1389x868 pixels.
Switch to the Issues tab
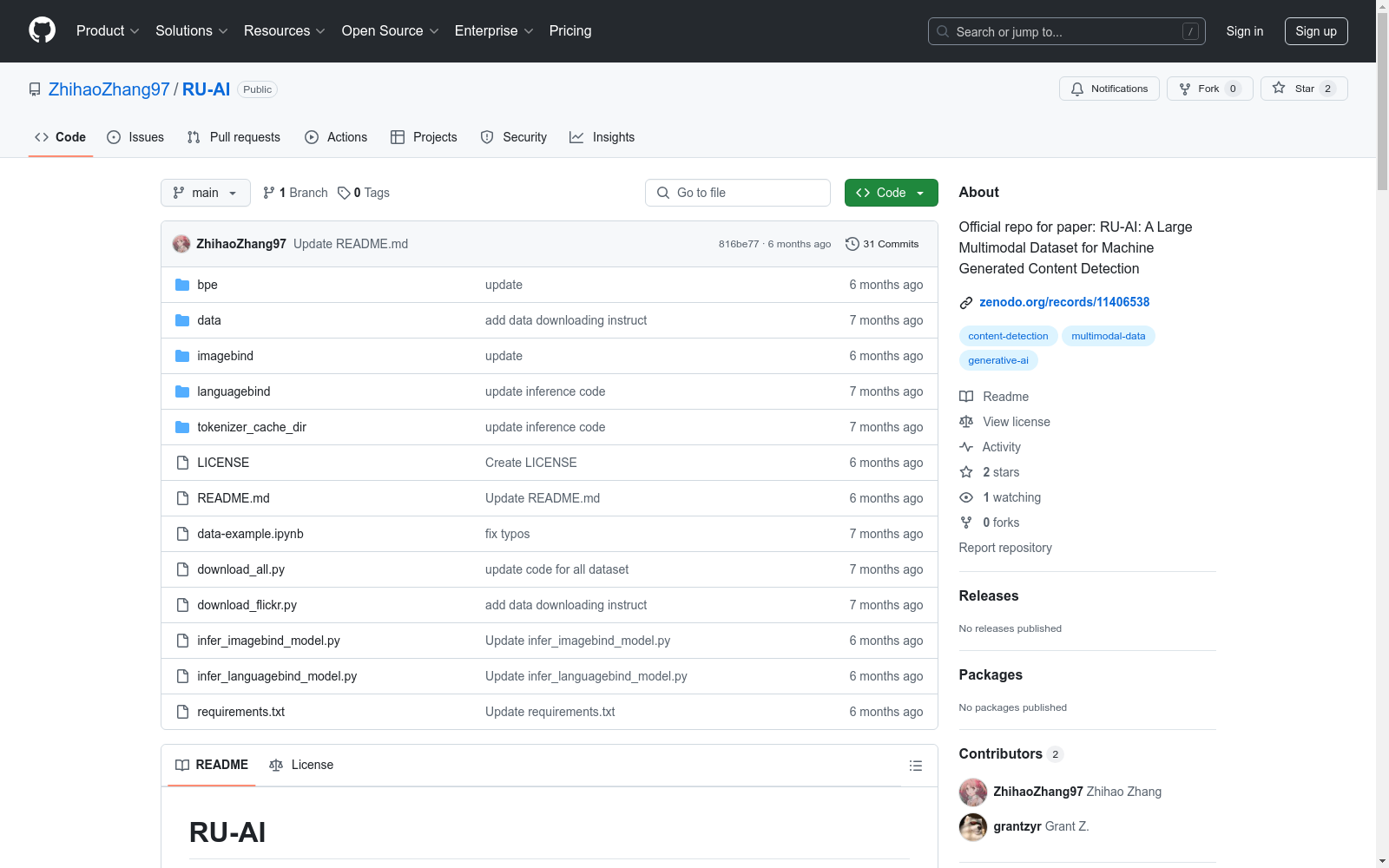pos(135,137)
